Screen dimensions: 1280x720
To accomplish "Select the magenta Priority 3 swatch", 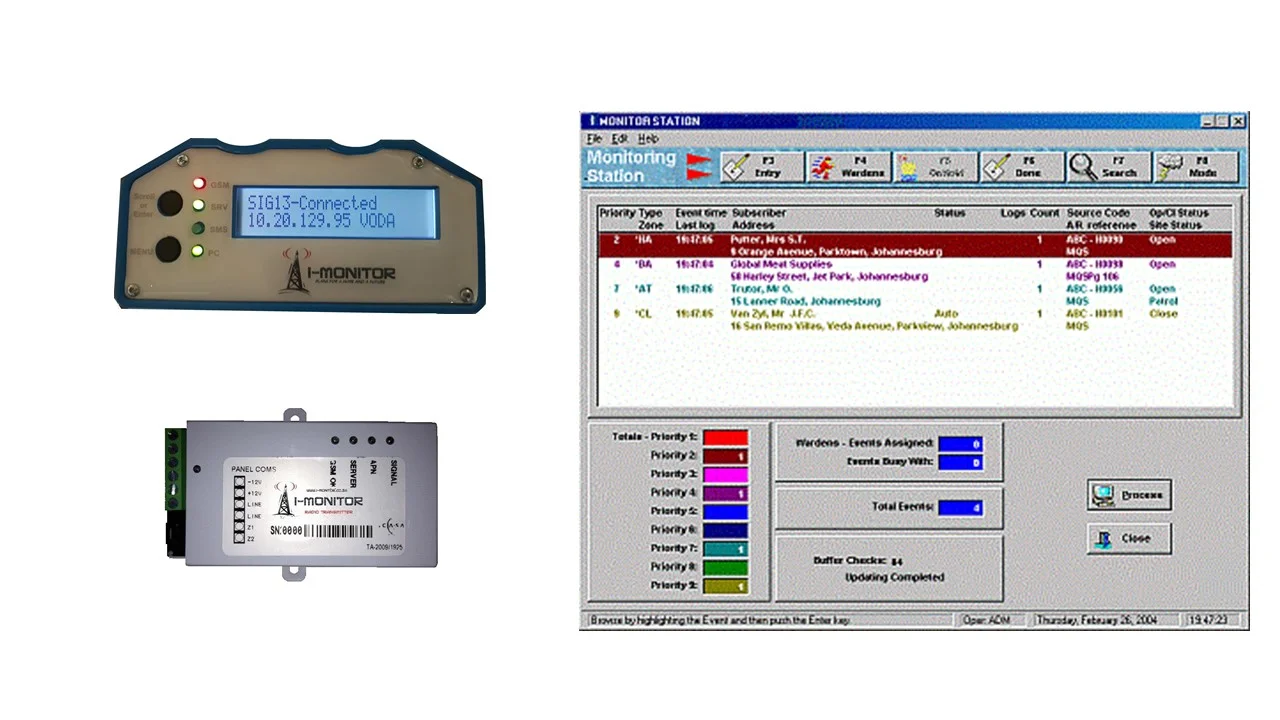I will pyautogui.click(x=725, y=474).
